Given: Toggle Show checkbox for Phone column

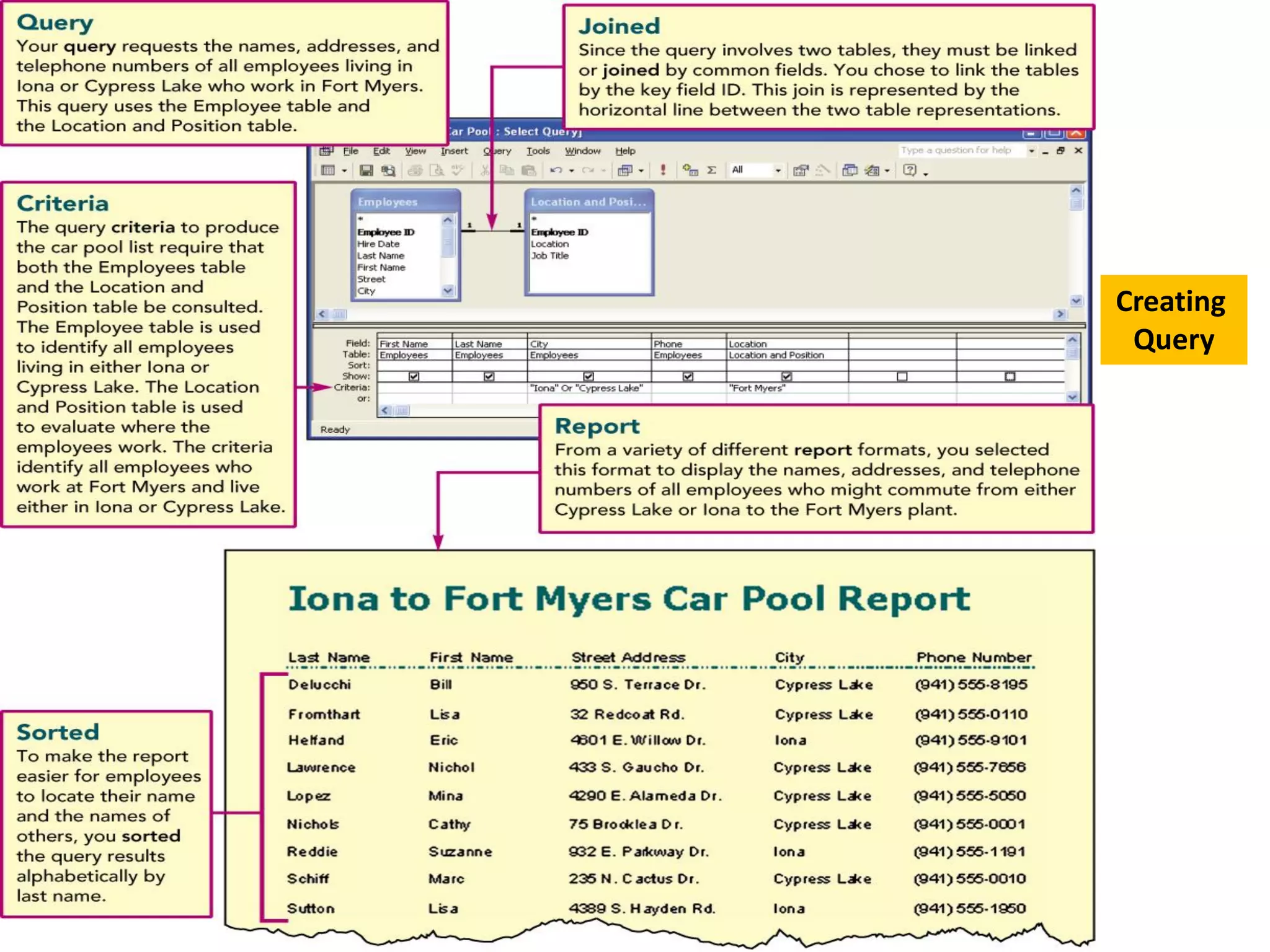Looking at the screenshot, I should click(x=688, y=376).
